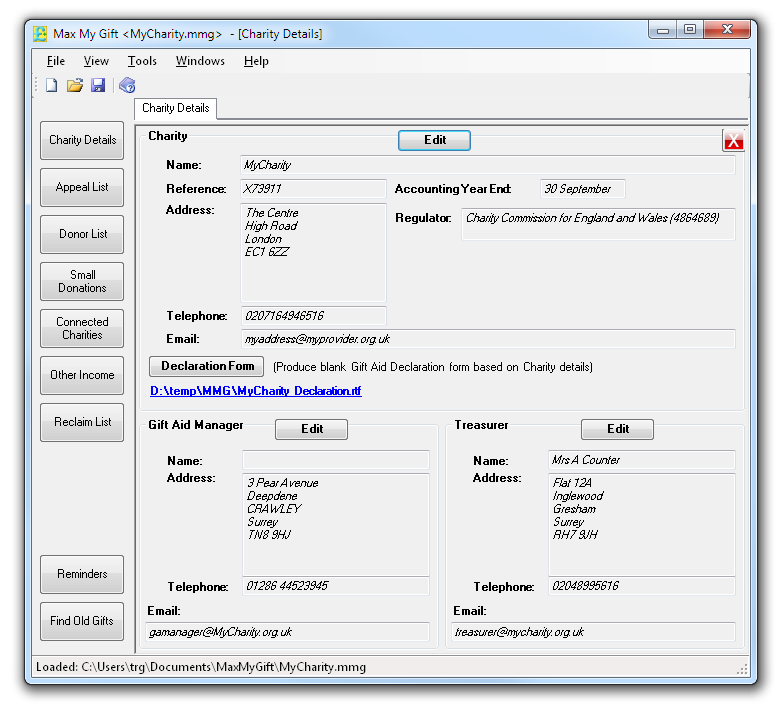Click the Treasurer Address box
The height and width of the screenshot is (705, 783).
tap(642, 525)
